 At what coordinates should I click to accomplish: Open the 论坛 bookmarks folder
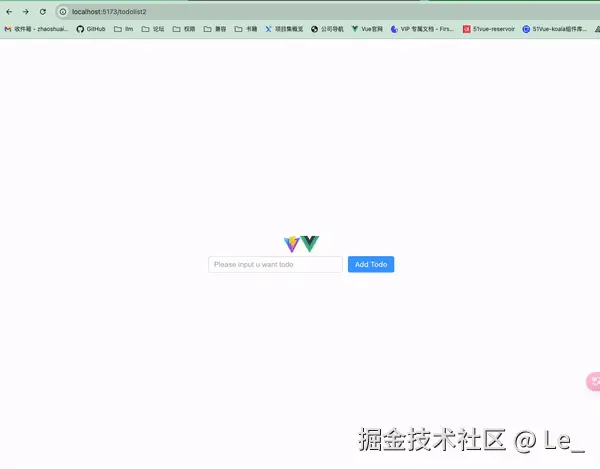153,29
